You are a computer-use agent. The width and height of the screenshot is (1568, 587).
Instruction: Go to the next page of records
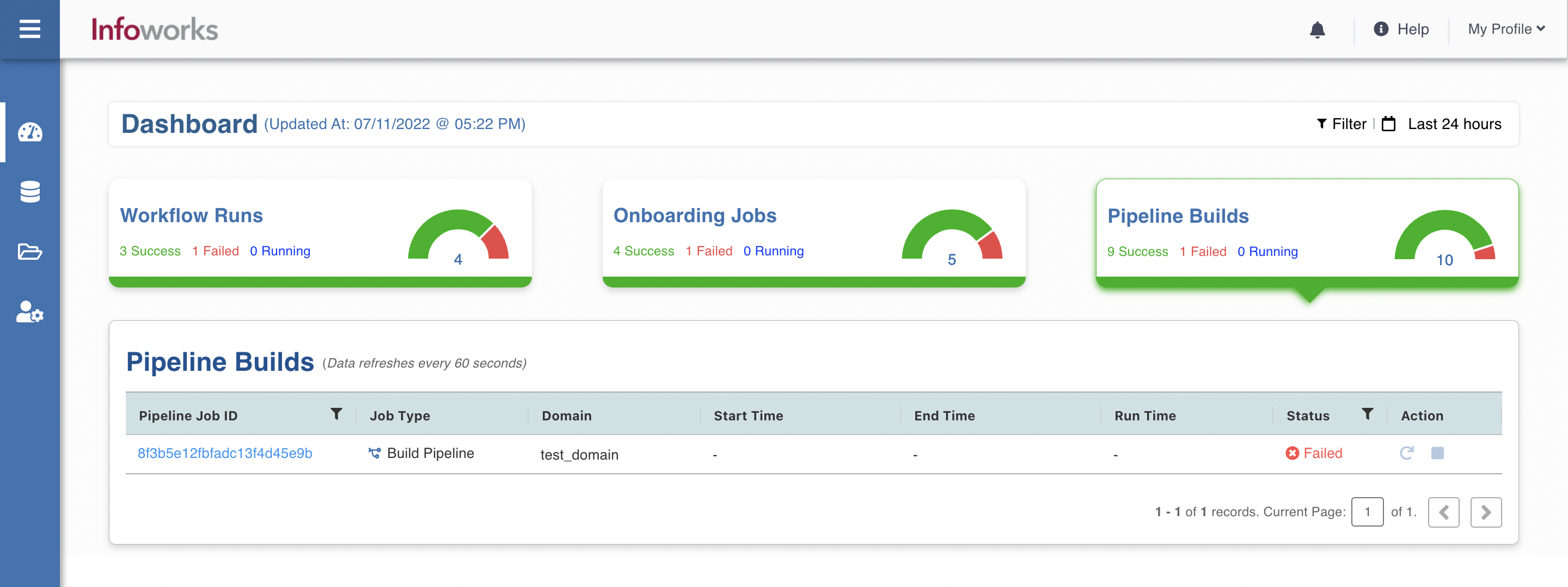point(1486,512)
